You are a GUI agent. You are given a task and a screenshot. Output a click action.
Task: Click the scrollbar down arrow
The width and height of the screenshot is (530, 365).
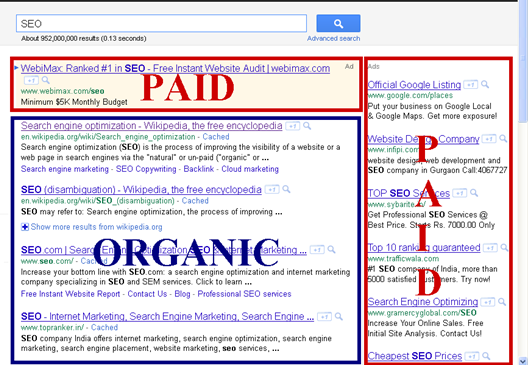(523, 361)
